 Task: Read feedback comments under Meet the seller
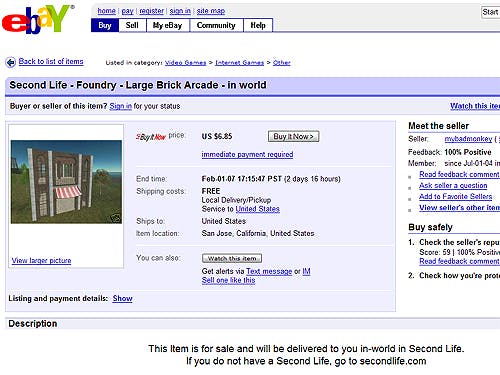[459, 174]
